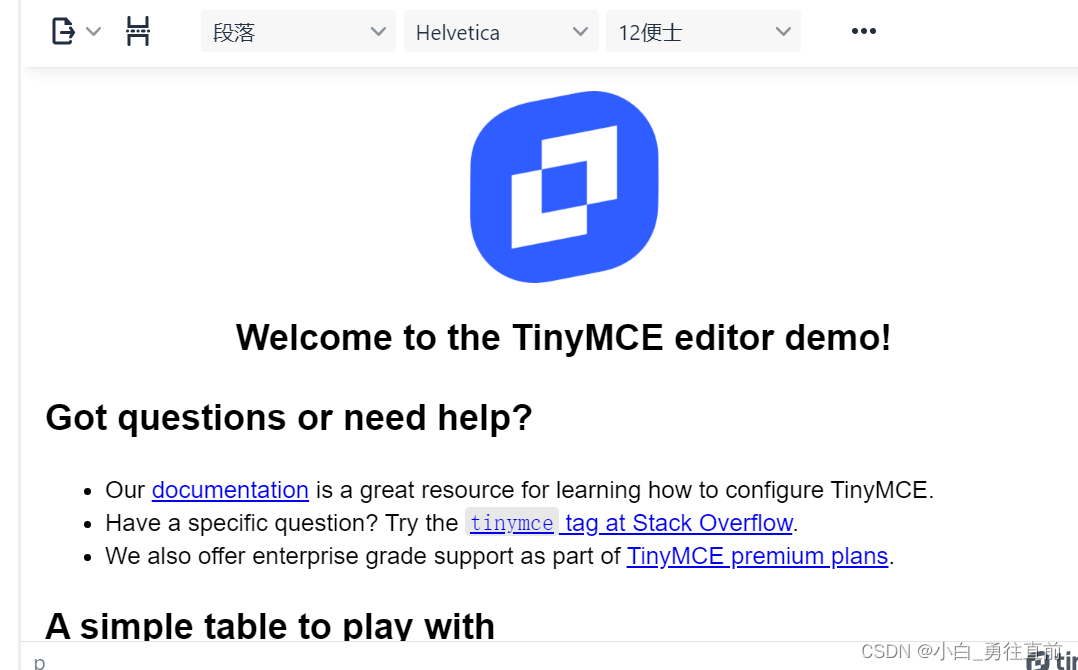Viewport: 1078px width, 670px height.
Task: Open the export options chevron dropdown
Action: (x=93, y=31)
